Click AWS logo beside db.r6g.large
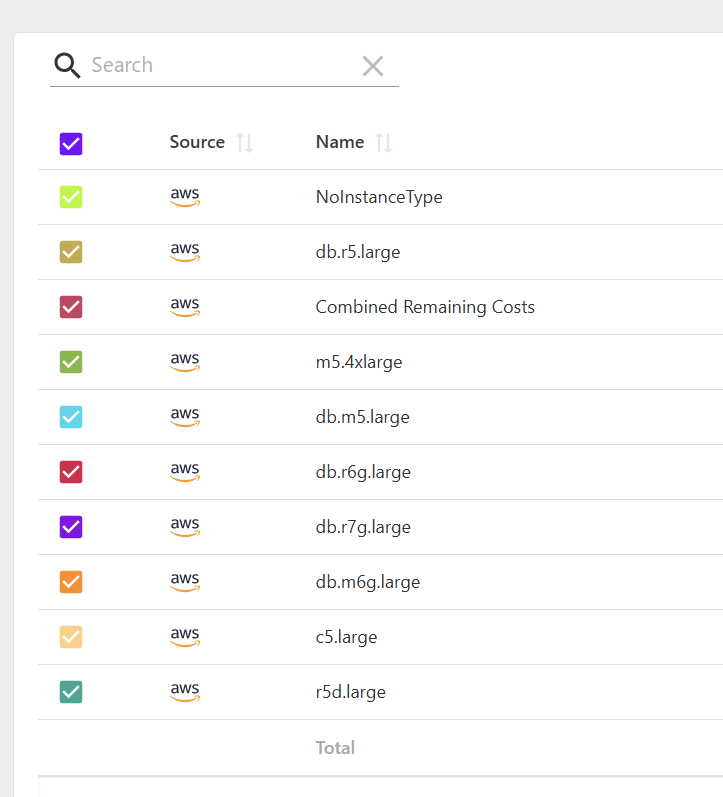723x797 pixels. tap(185, 472)
